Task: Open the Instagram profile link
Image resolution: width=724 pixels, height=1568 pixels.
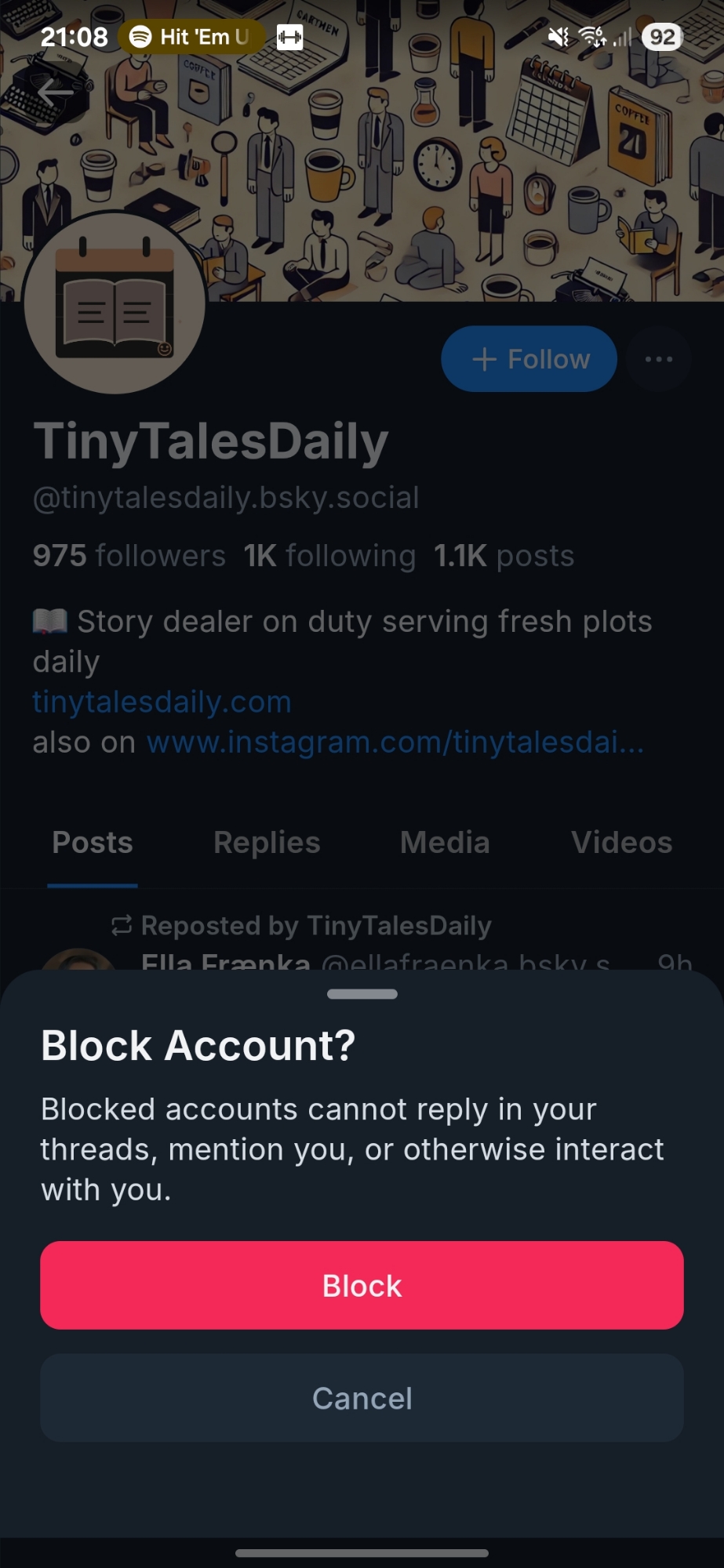Action: (395, 742)
